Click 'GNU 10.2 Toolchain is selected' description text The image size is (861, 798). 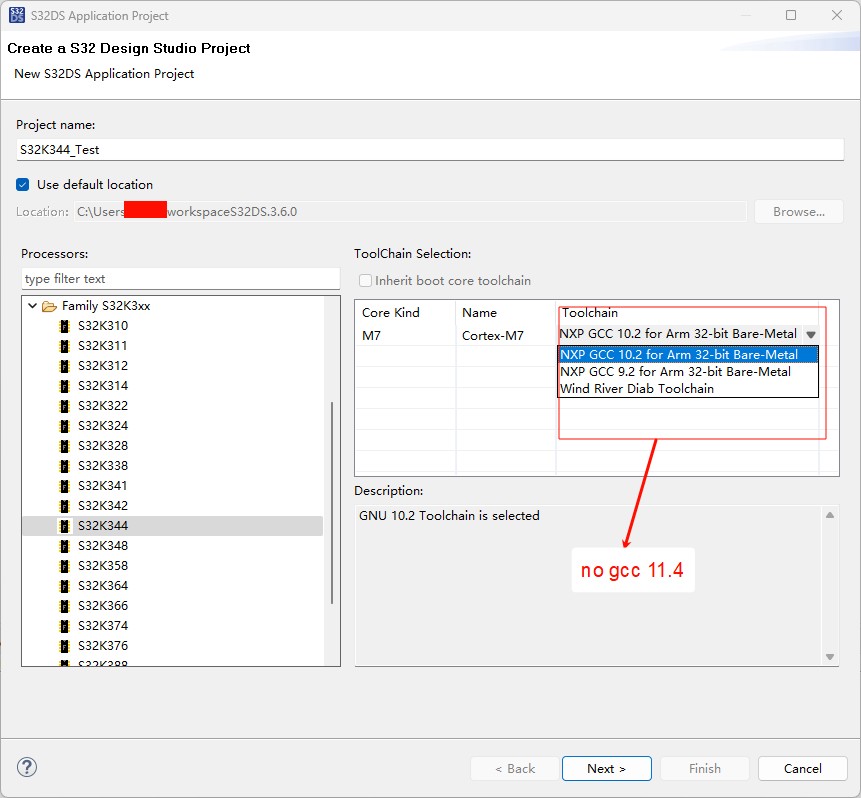449,516
